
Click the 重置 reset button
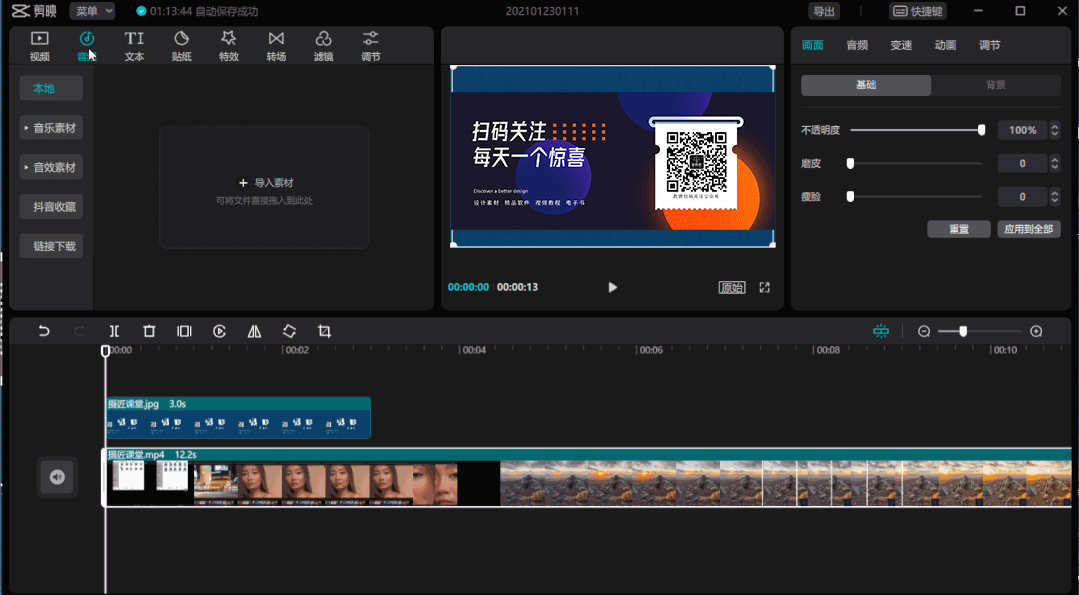click(959, 229)
